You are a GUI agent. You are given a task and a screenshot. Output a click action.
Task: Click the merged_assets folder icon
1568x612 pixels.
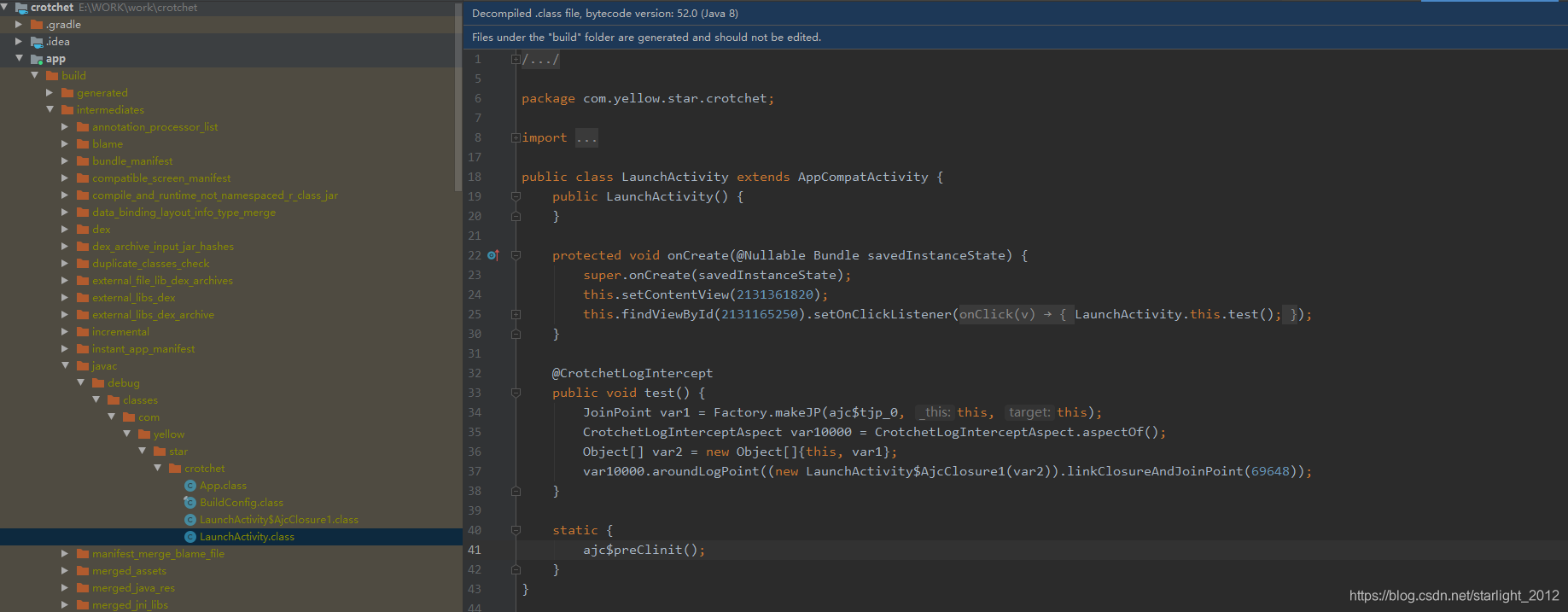pyautogui.click(x=83, y=571)
